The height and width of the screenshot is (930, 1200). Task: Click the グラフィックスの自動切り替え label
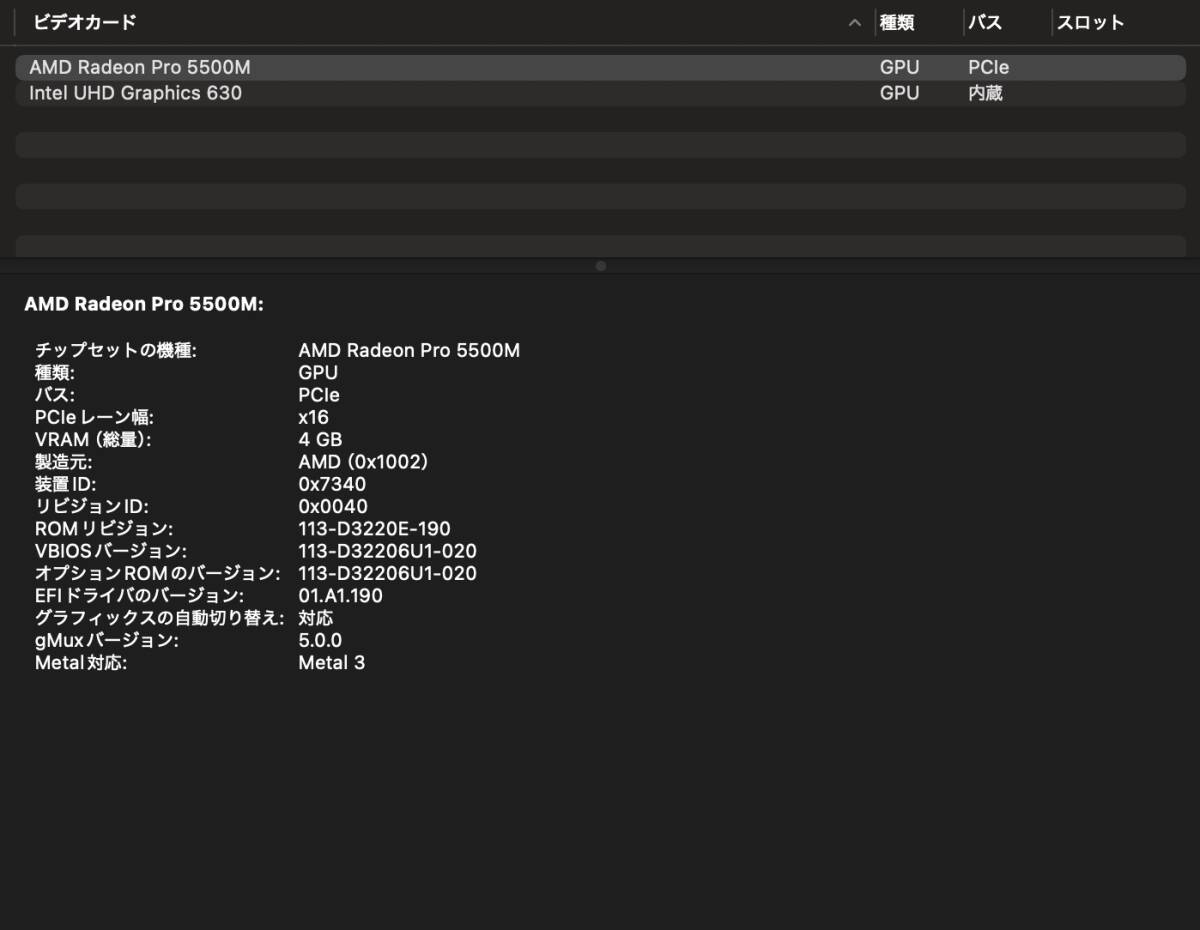pos(160,618)
